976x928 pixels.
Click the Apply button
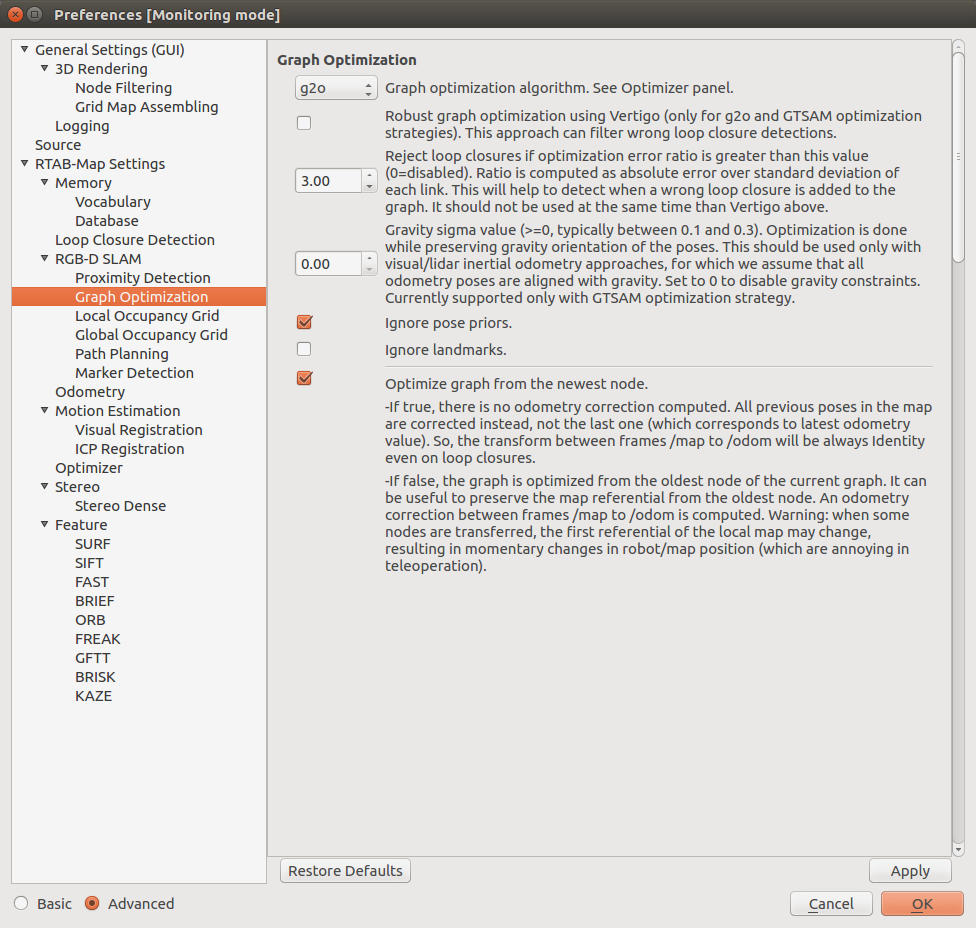click(910, 871)
